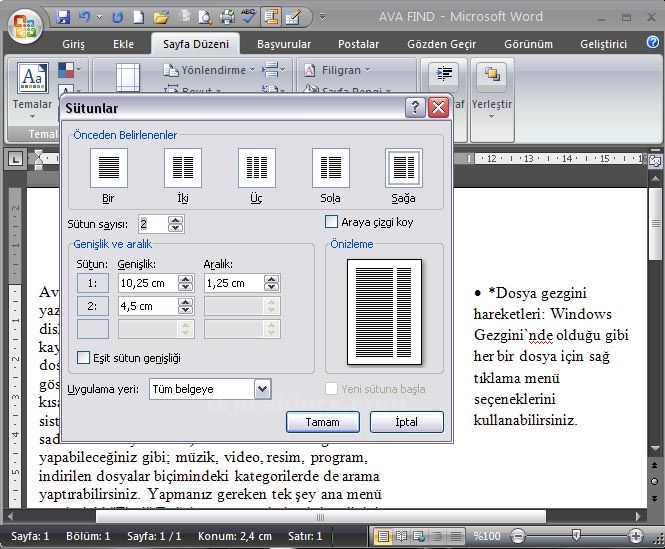This screenshot has height=549, width=665.
Task: Click column 2 Genişlik field 4,5 cm
Action: (148, 306)
